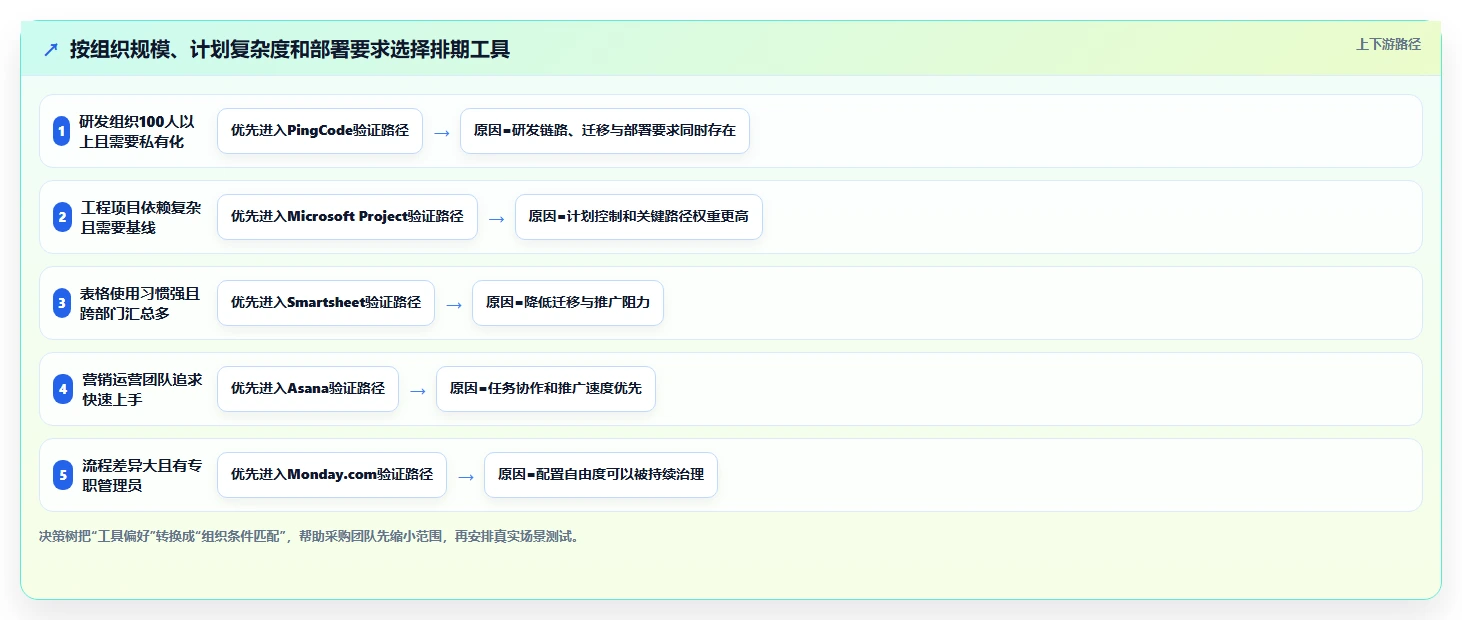Select condition 表格使用习惯强且跨部门汇总多

point(142,303)
